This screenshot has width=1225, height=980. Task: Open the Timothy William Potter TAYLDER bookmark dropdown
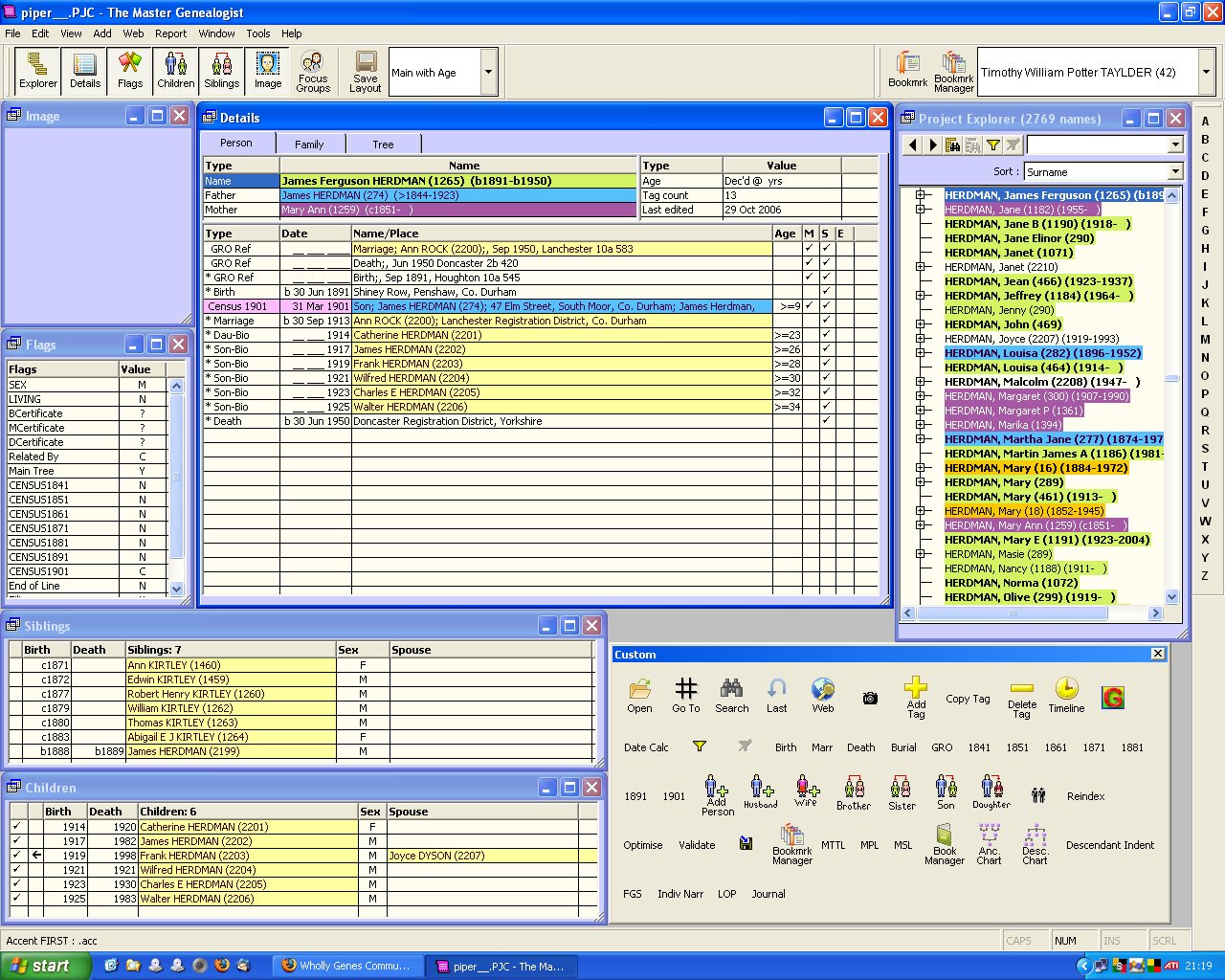click(1206, 73)
